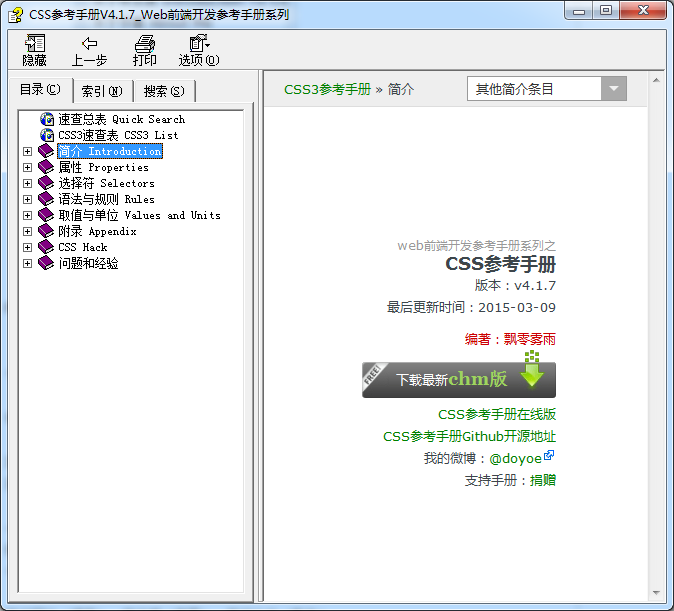Click book icon beside 选择符 Selectors
The height and width of the screenshot is (611, 674).
[x=46, y=183]
